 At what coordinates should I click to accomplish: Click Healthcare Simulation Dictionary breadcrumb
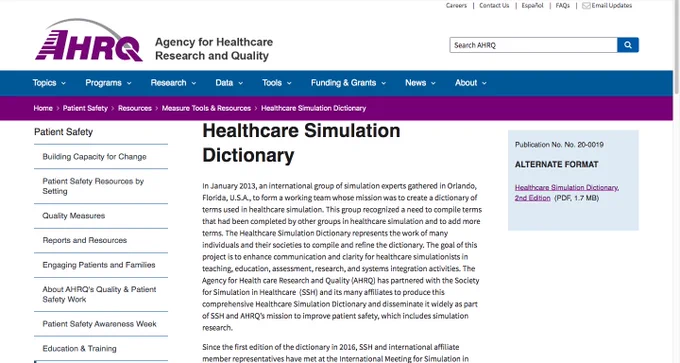point(314,108)
